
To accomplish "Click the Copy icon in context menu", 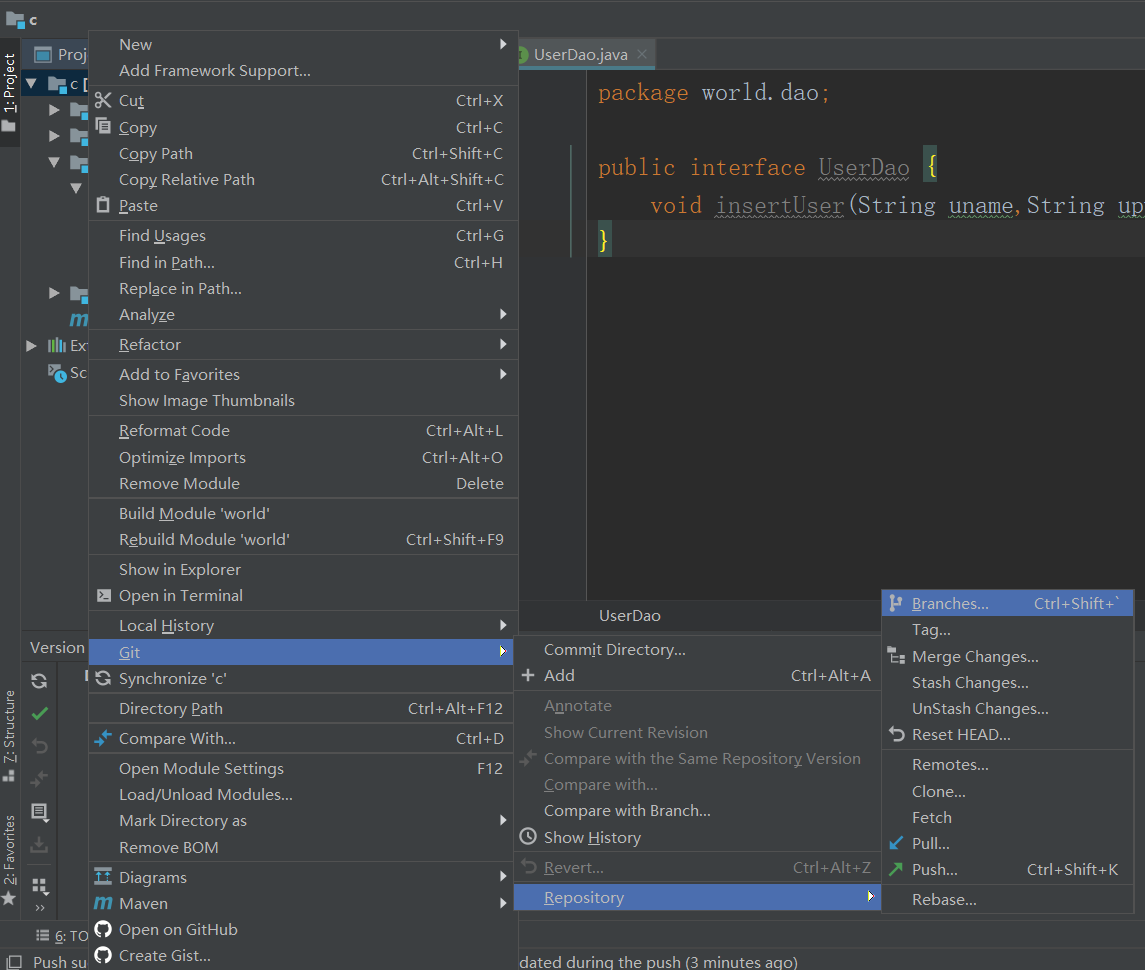I will pos(104,126).
